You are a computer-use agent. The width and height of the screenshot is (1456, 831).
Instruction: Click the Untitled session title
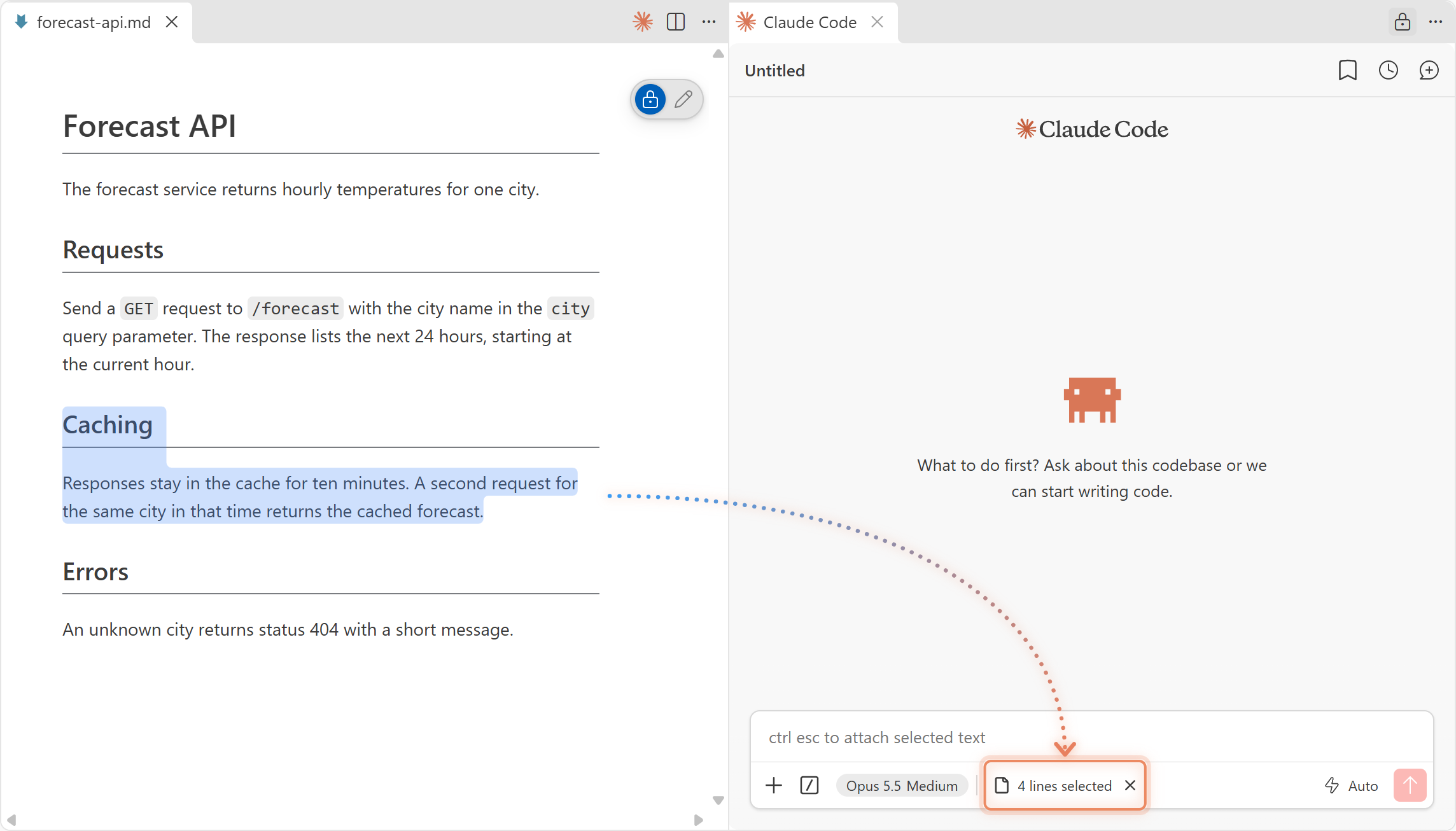(x=774, y=71)
